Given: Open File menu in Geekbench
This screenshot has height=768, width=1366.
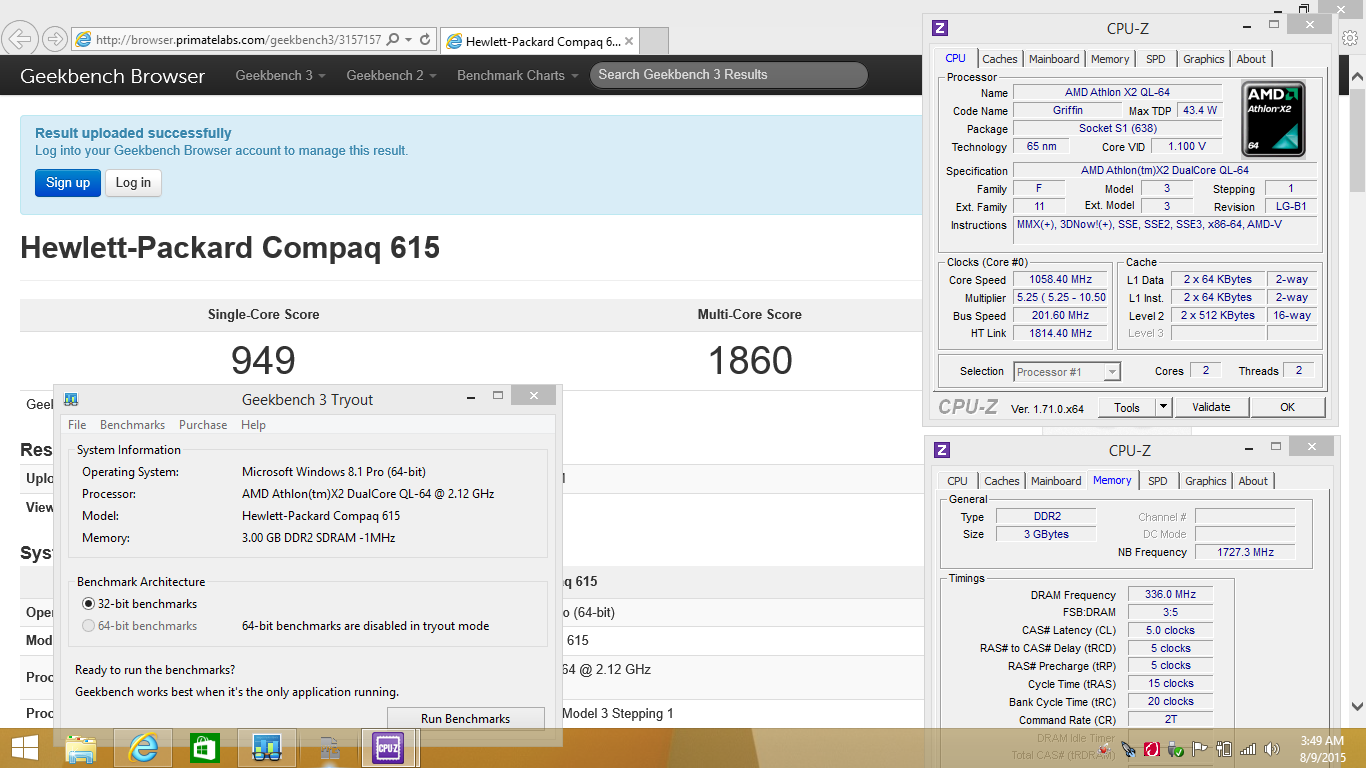Looking at the screenshot, I should pyautogui.click(x=77, y=425).
